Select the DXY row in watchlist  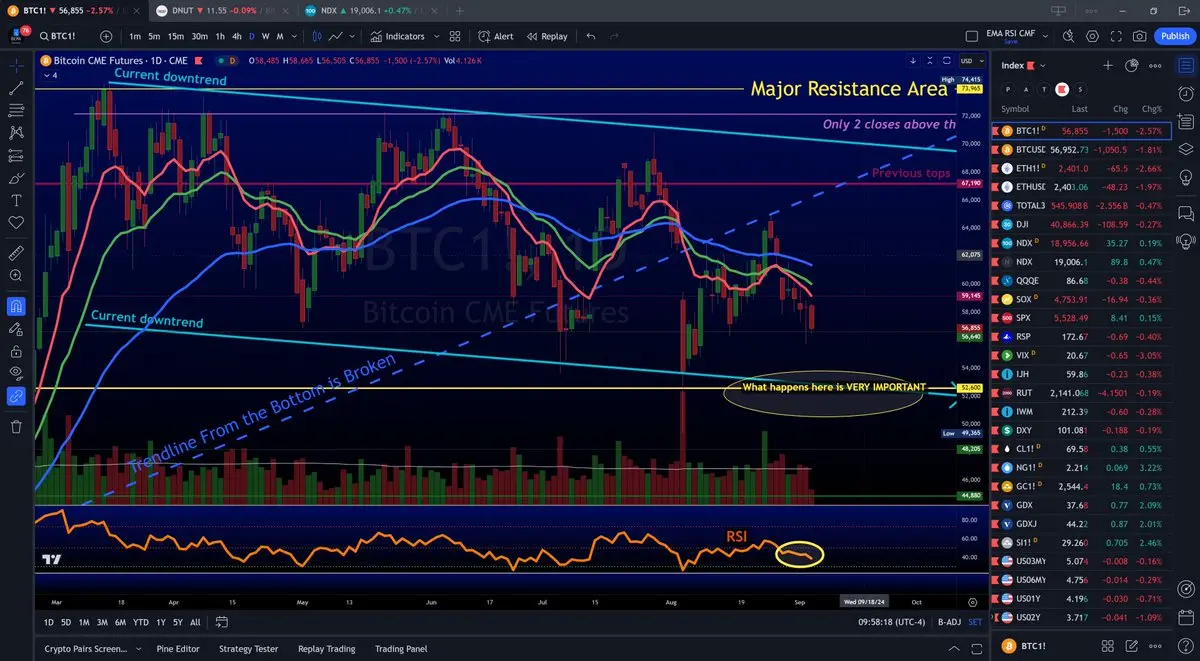point(1080,430)
